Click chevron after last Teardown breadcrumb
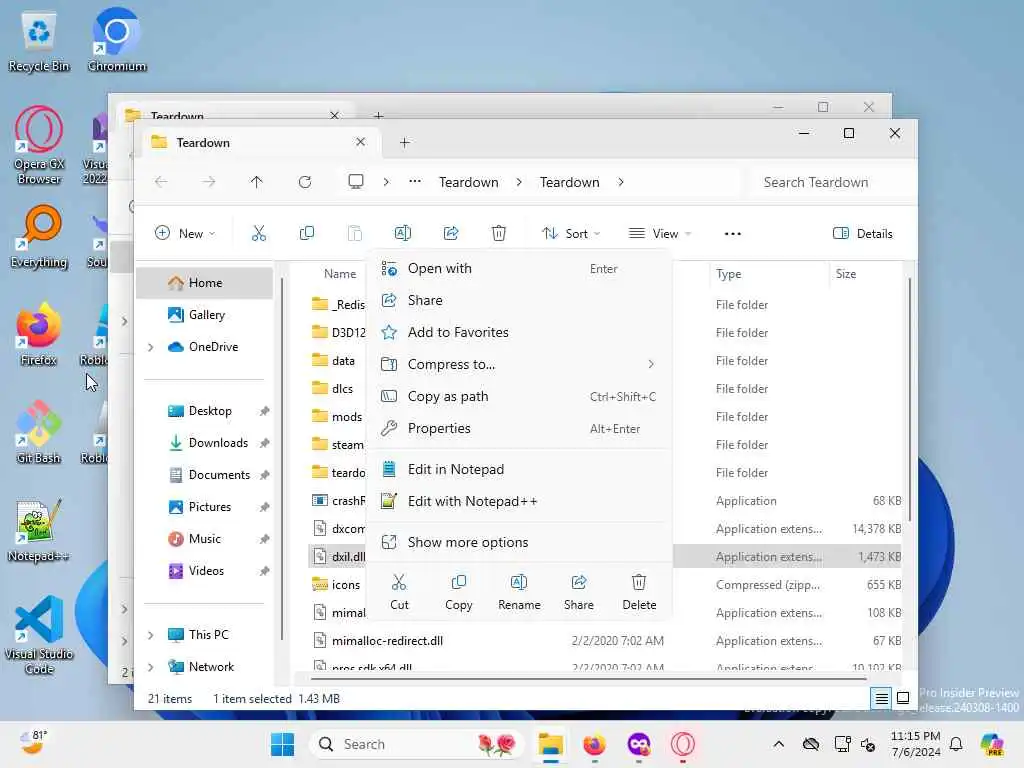 [620, 182]
